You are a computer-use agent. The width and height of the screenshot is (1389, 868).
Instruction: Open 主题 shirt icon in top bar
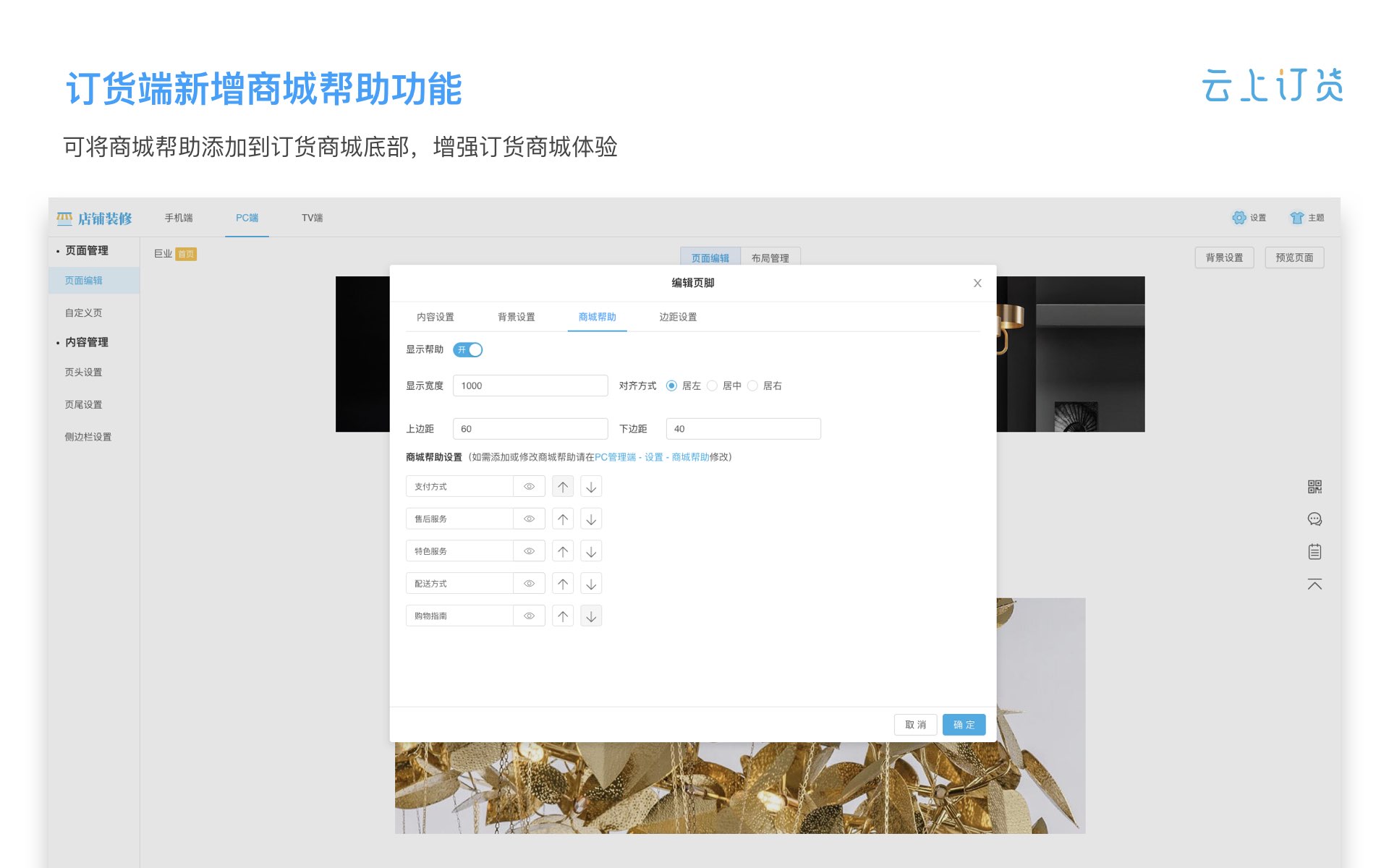coord(1297,218)
